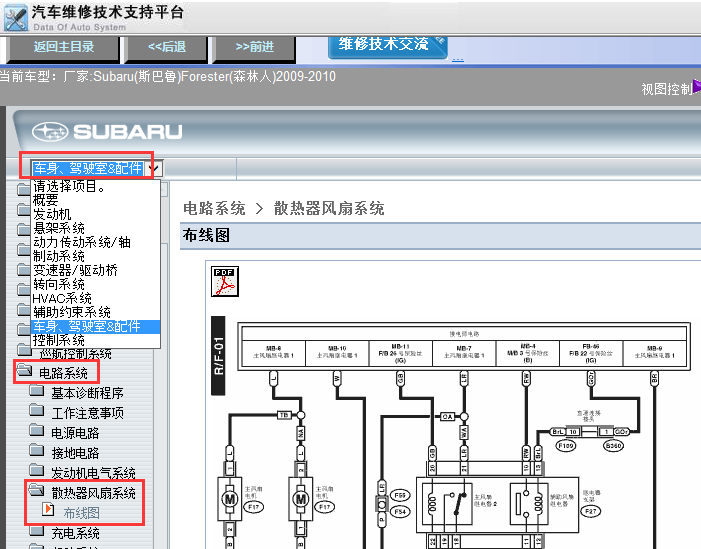Click folder icon beside 基本诊断程序
Viewport: 701px width, 549px height.
(37, 391)
